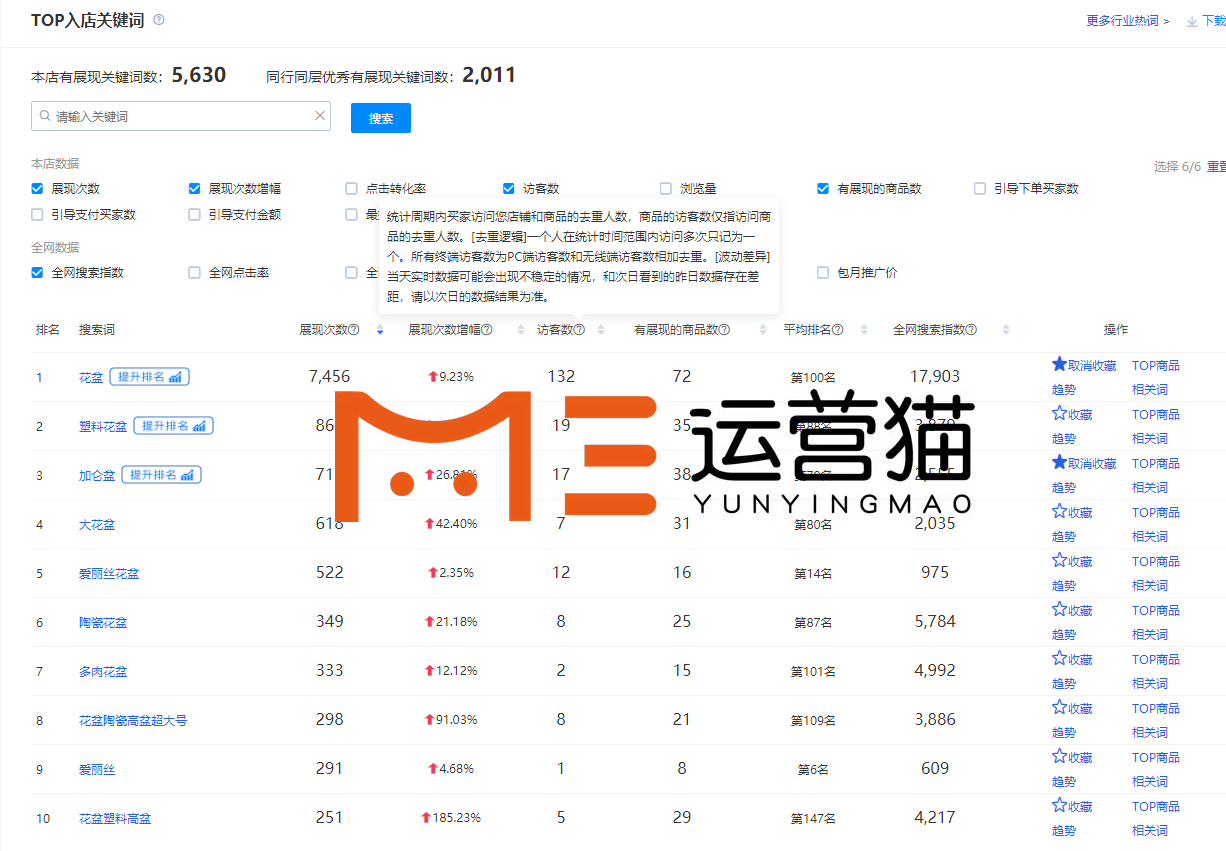Viewport: 1226px width, 851px height.
Task: Unfavorite 加仑盆 via filled star
Action: 1059,463
